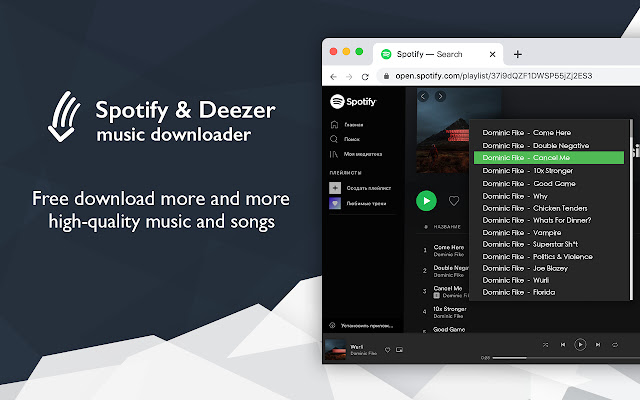Click the padlock icon in address bar
The width and height of the screenshot is (640, 400).
pos(386,76)
